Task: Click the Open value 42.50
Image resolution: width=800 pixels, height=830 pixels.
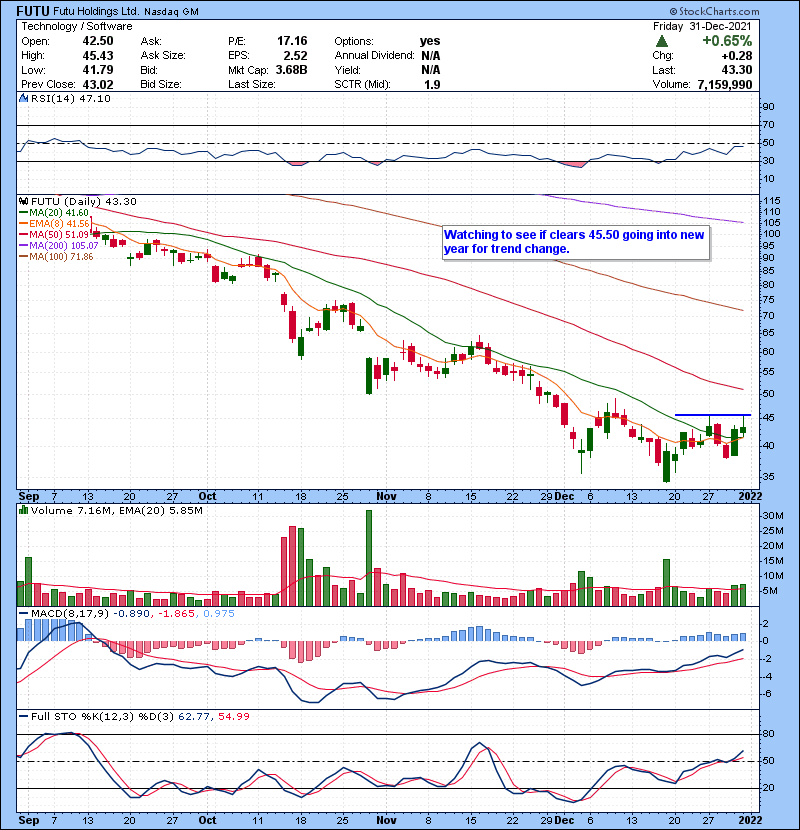Action: tap(98, 41)
